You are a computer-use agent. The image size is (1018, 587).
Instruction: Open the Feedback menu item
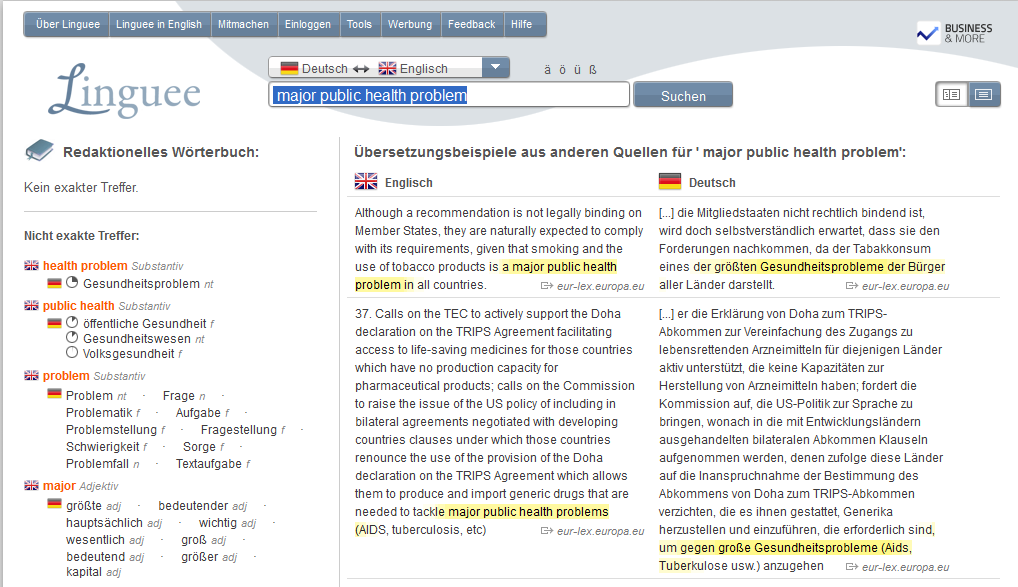(x=471, y=25)
